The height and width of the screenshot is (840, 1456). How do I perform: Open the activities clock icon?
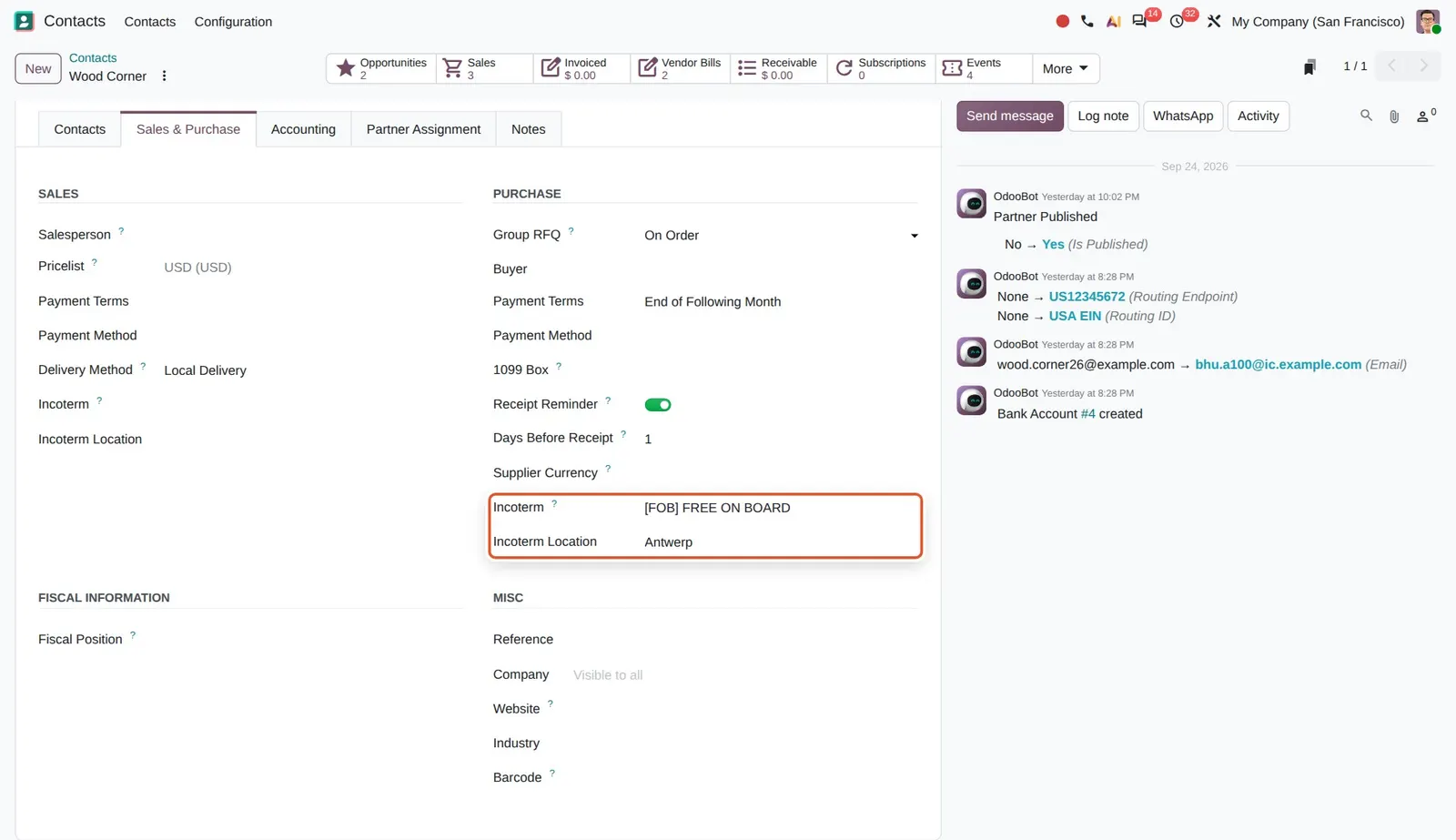[1177, 21]
